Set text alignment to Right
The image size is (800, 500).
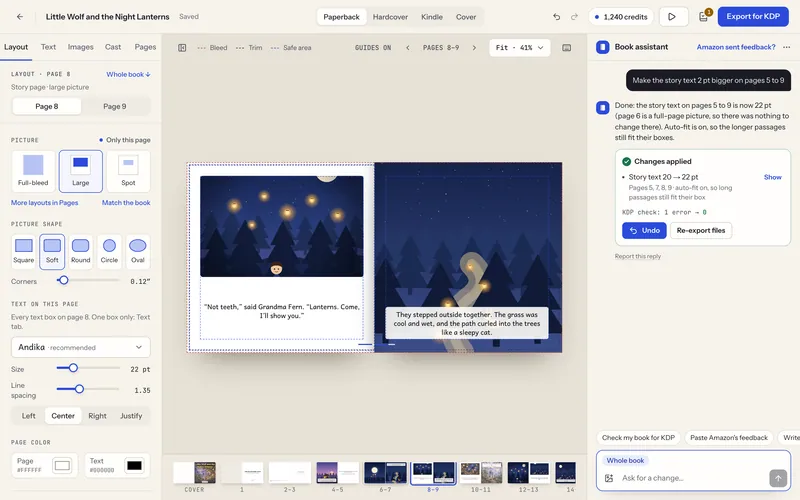[x=97, y=416]
